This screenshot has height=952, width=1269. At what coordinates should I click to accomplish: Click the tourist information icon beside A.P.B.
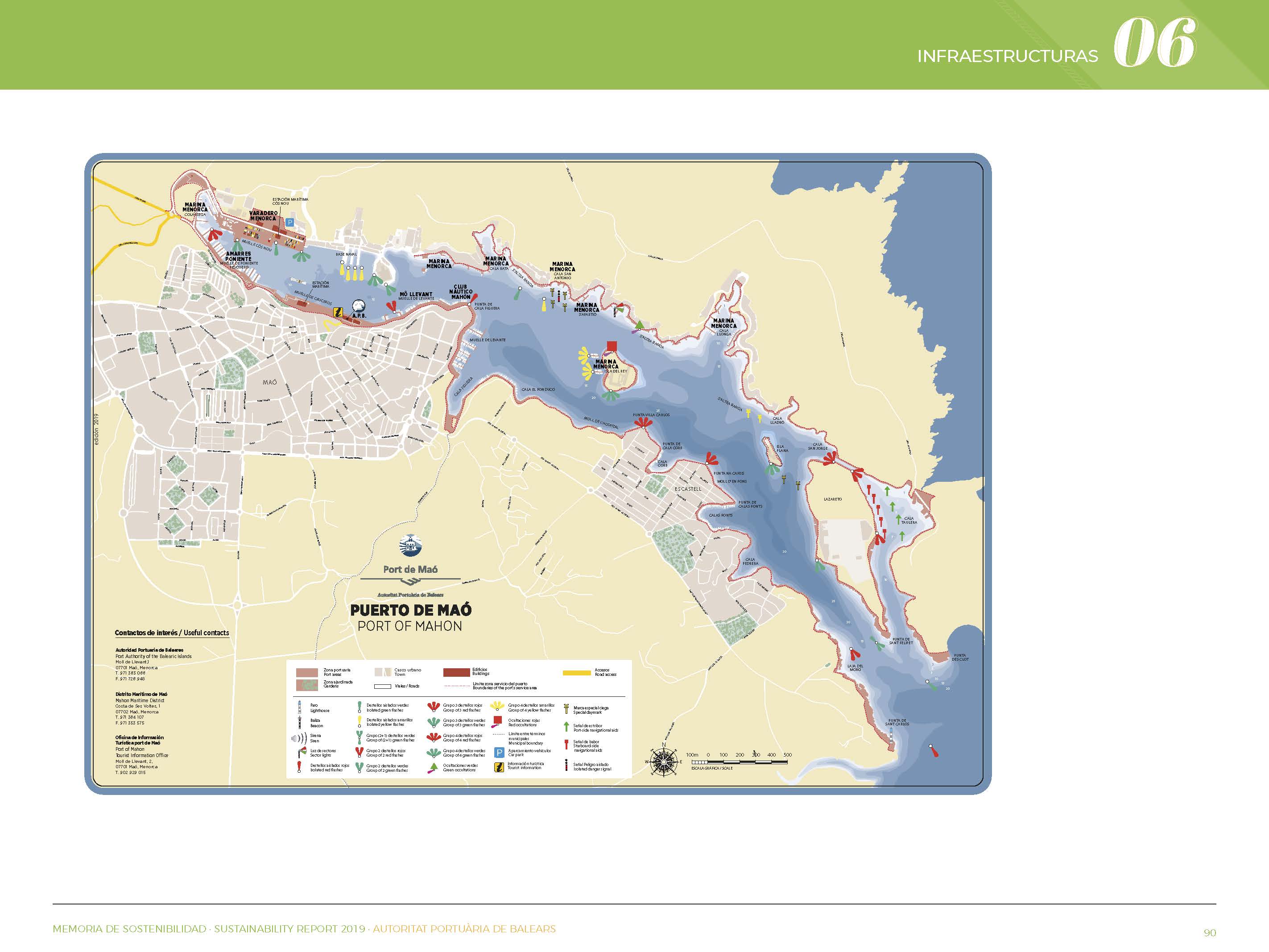(339, 311)
